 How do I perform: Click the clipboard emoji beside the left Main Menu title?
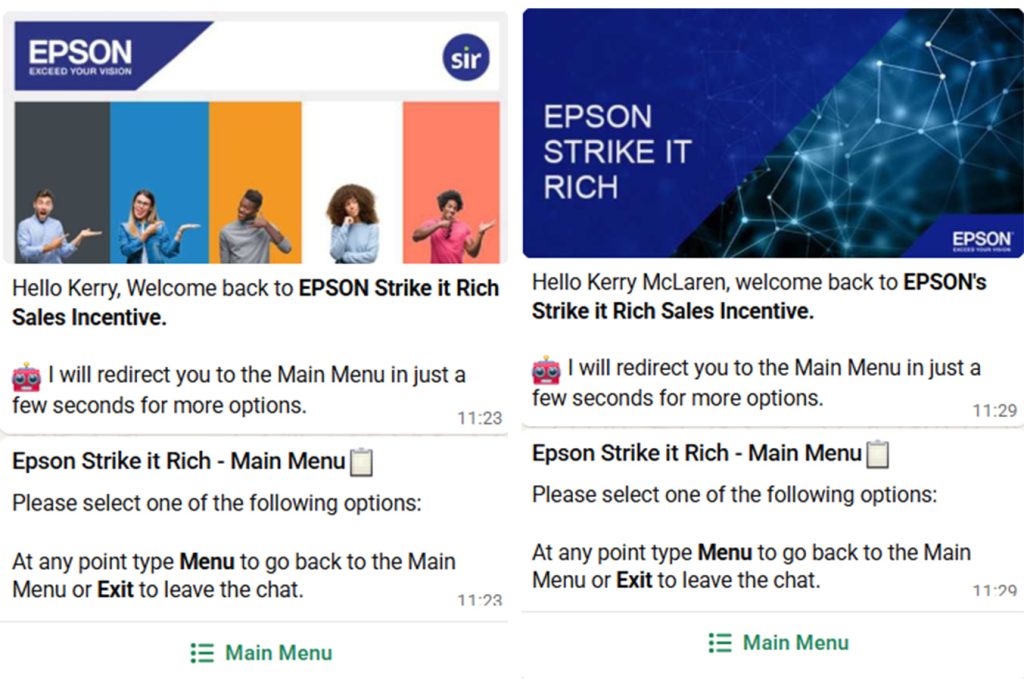[x=361, y=462]
